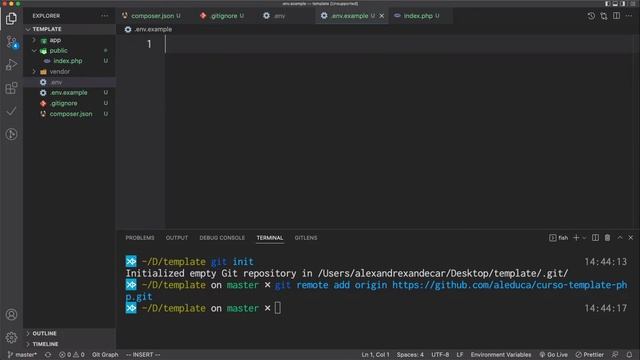Image resolution: width=640 pixels, height=360 pixels.
Task: Switch to .env editor tab
Action: pyautogui.click(x=279, y=16)
